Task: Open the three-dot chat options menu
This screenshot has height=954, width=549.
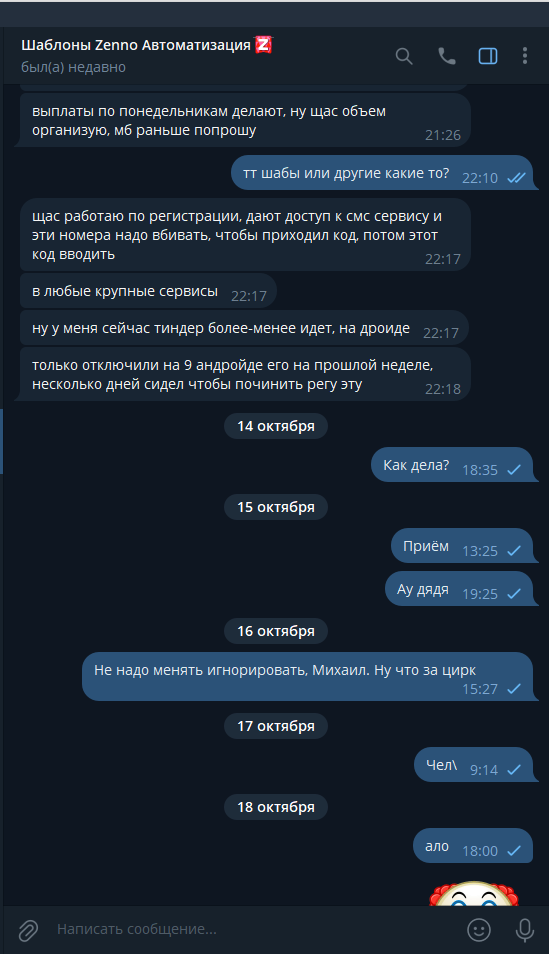Action: [x=525, y=56]
